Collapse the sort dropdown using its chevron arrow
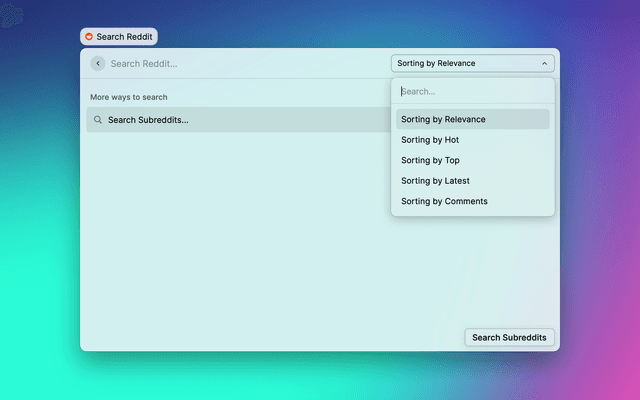Viewport: 640px width, 400px height. [x=544, y=64]
